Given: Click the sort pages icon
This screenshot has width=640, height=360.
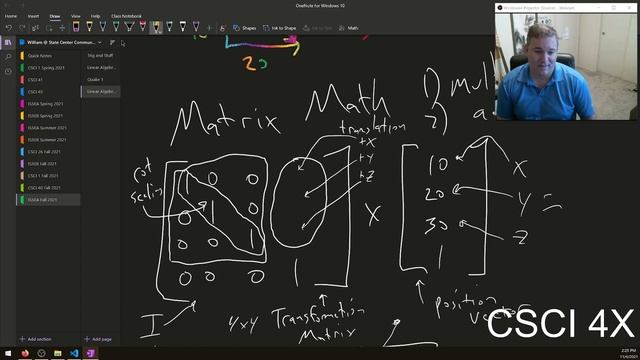Looking at the screenshot, I should click(x=112, y=42).
